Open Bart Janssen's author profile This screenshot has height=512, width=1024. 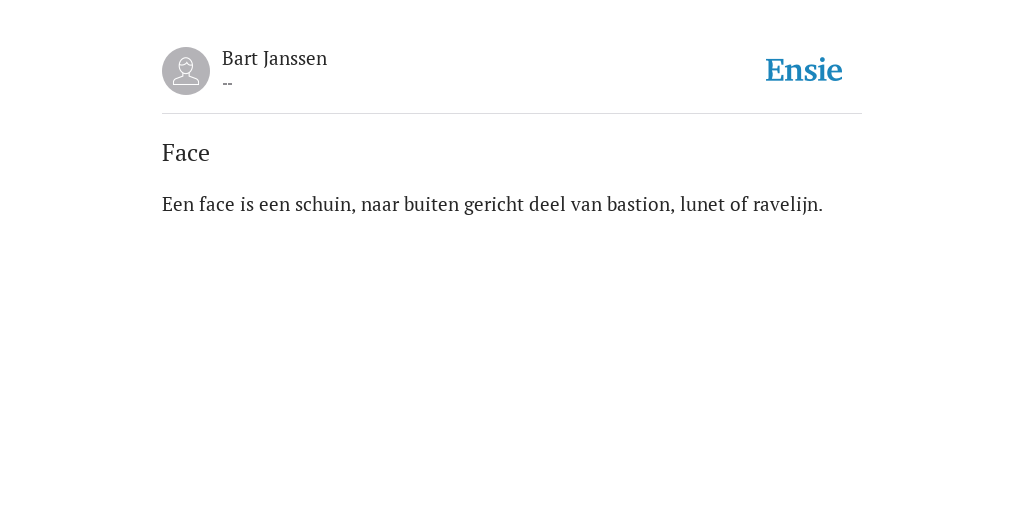pos(274,59)
